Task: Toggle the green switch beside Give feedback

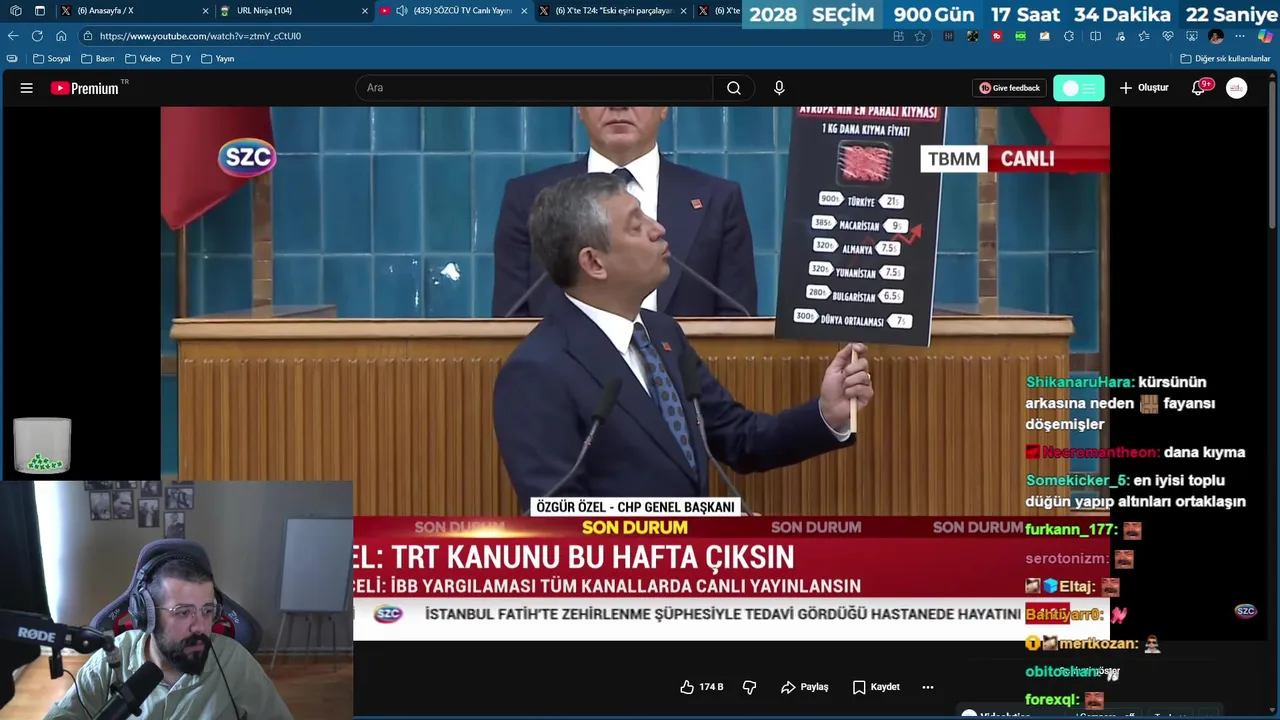Action: [1079, 88]
